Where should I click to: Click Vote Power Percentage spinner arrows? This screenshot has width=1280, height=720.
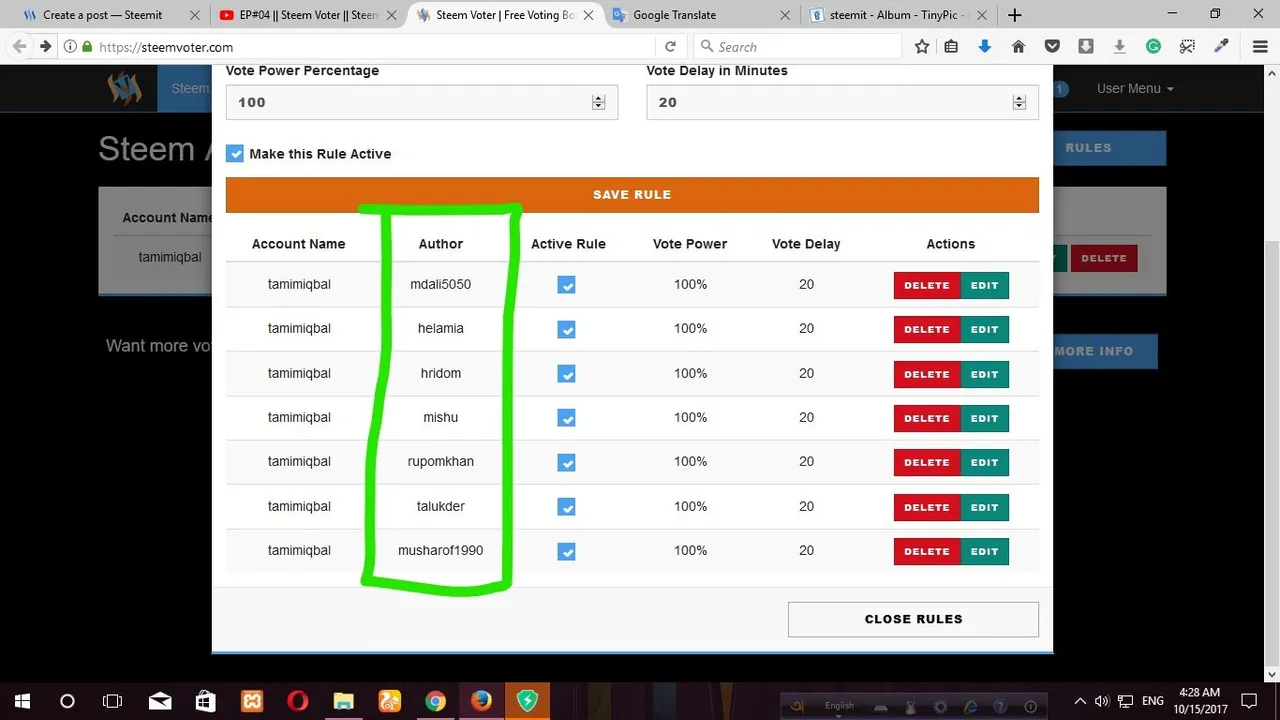pyautogui.click(x=598, y=102)
